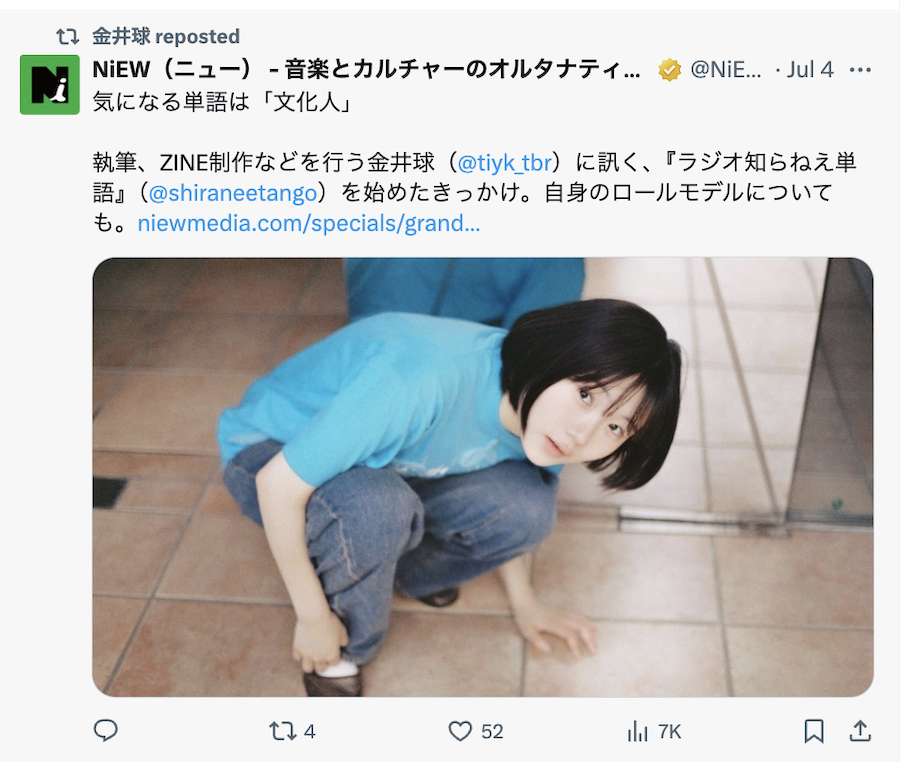Share the post via upload icon
Image resolution: width=900 pixels, height=762 pixels.
coord(860,731)
